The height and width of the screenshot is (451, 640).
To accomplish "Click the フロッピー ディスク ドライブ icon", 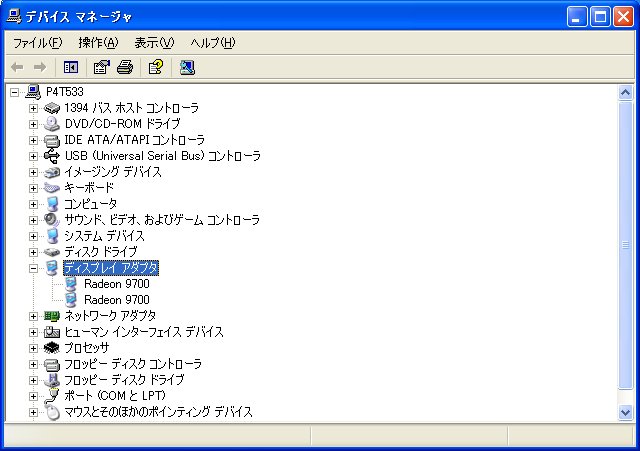I will tap(52, 380).
